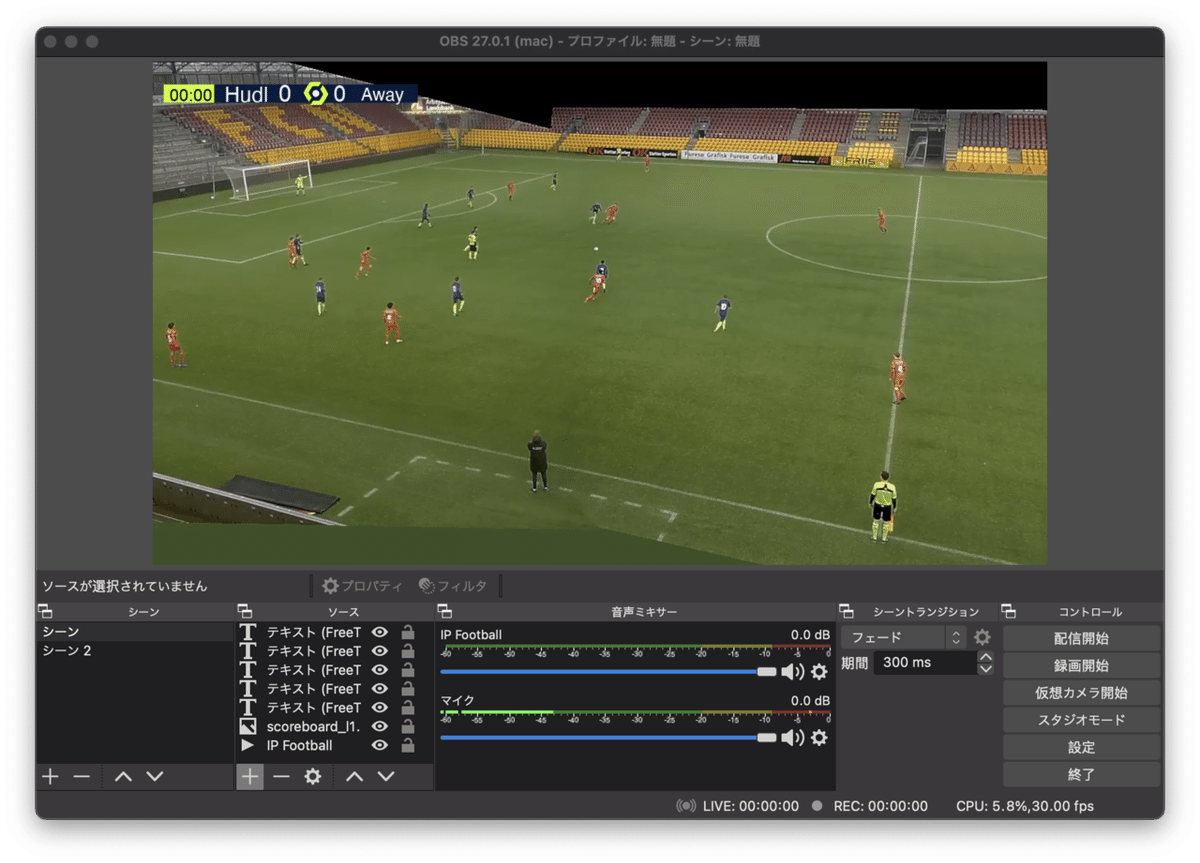Hide the テキスト source directly above scoreboard_l1.
Screen dimensions: 1200x863
pos(380,708)
